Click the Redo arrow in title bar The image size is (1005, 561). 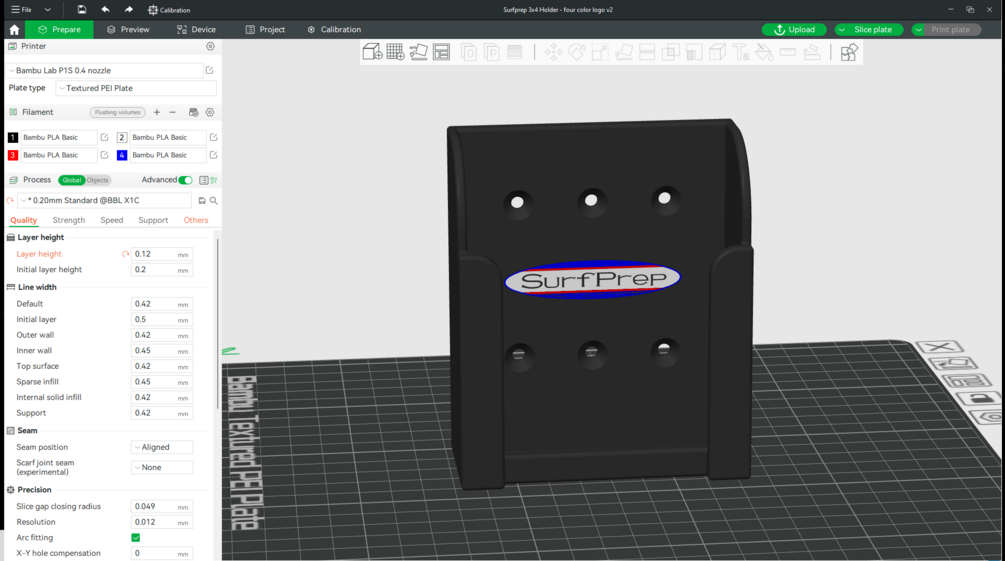click(x=129, y=10)
